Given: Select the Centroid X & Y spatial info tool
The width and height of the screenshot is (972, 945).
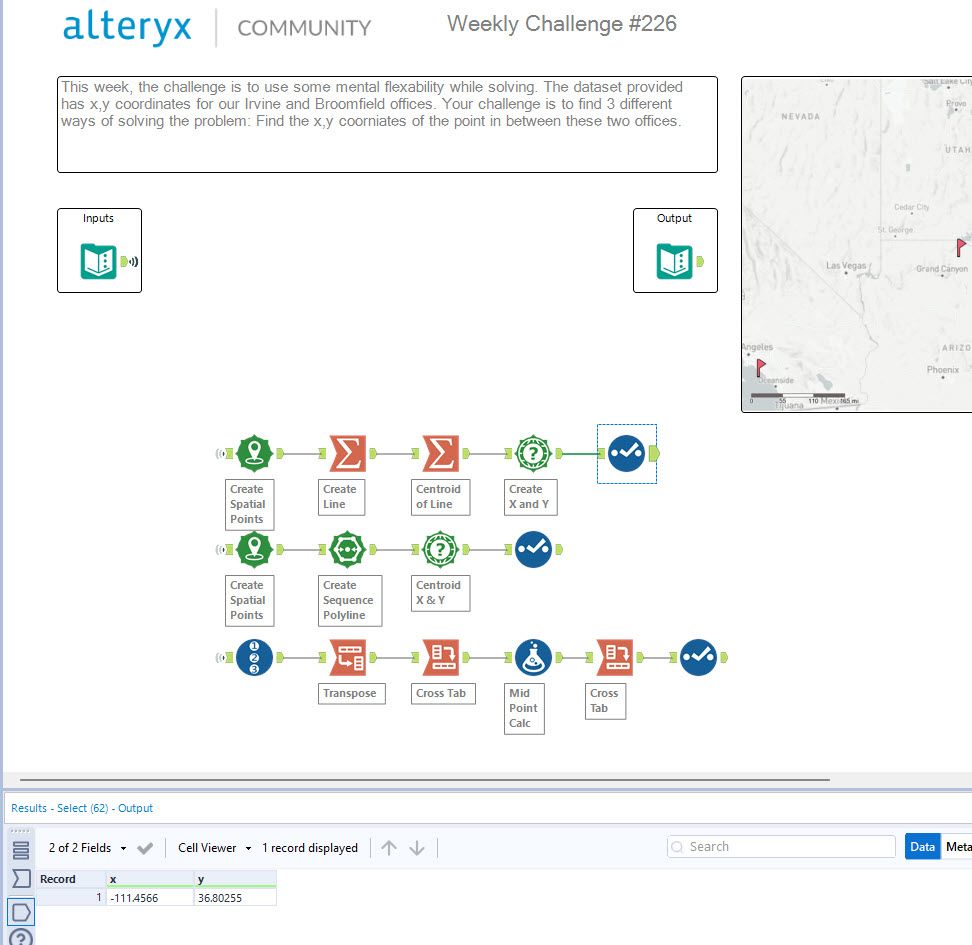Looking at the screenshot, I should coord(440,549).
